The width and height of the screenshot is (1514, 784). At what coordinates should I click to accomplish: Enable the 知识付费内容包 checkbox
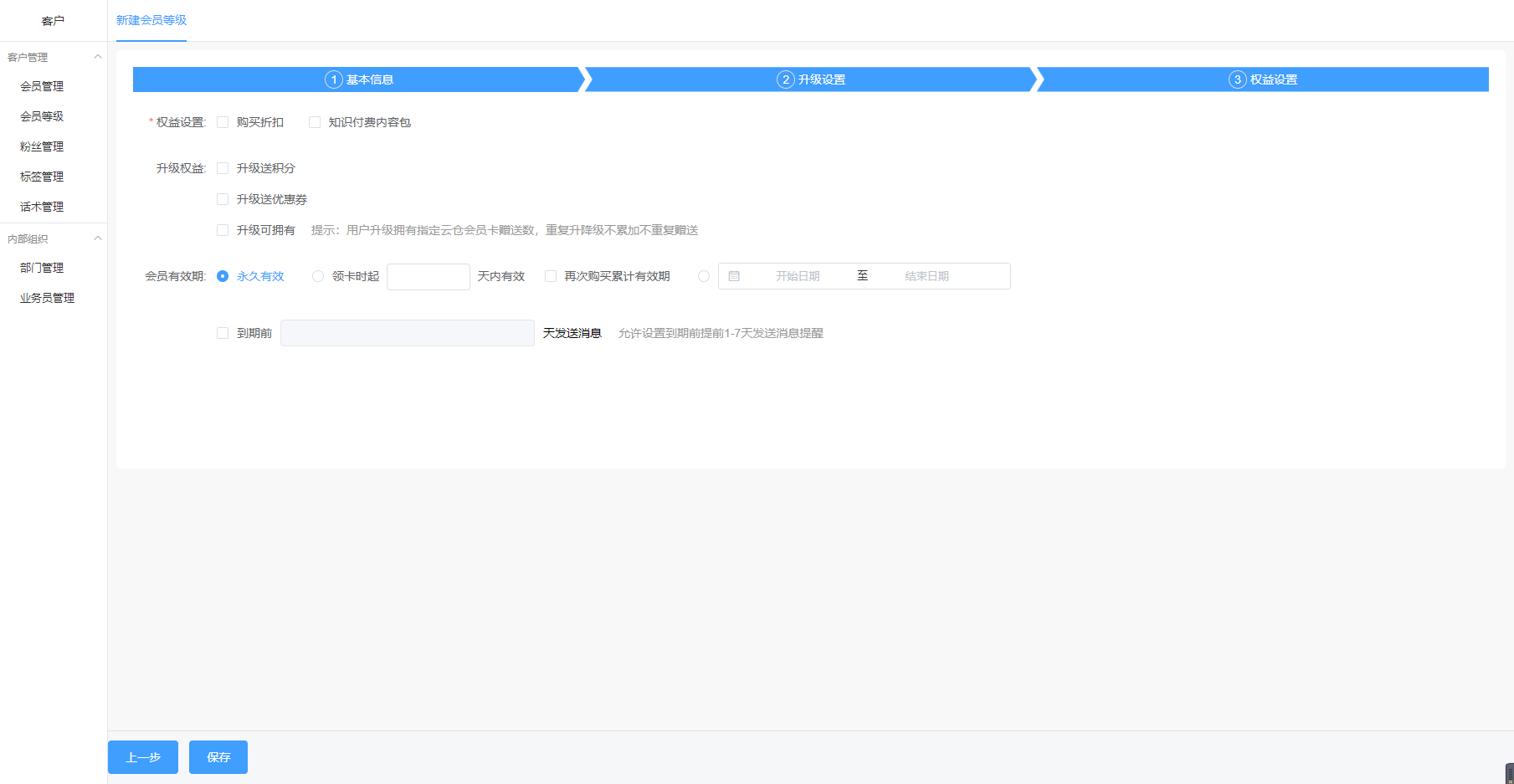click(315, 122)
